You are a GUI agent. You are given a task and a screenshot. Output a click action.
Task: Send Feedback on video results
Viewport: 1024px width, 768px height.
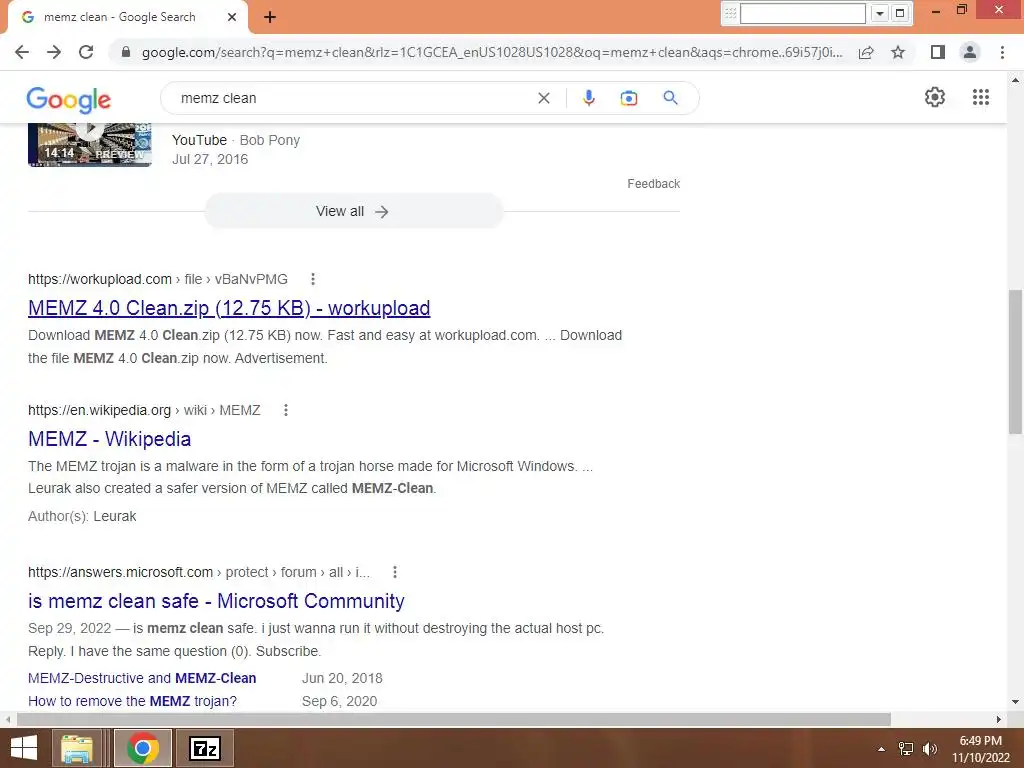coord(654,184)
